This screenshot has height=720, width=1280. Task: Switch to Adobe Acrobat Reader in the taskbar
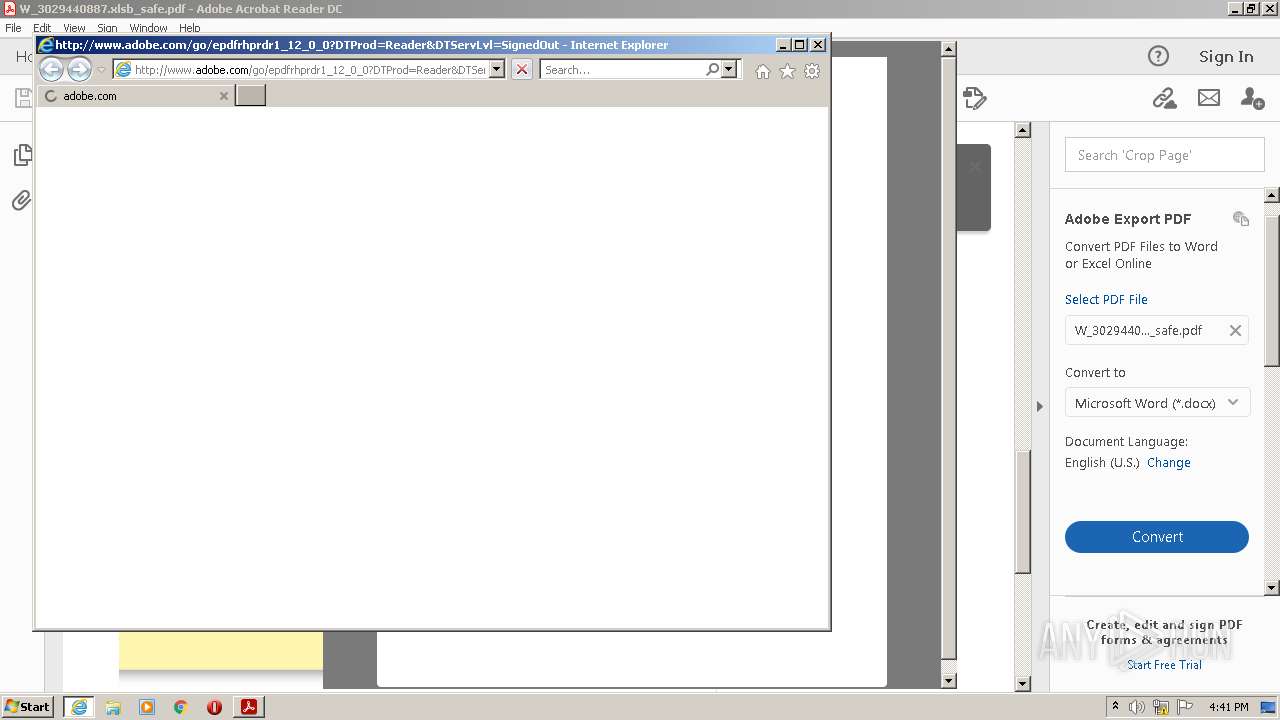coord(249,707)
